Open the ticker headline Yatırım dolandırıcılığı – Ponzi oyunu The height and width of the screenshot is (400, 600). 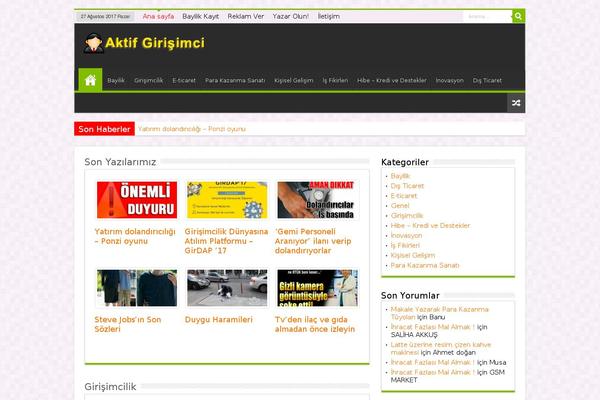pyautogui.click(x=192, y=129)
